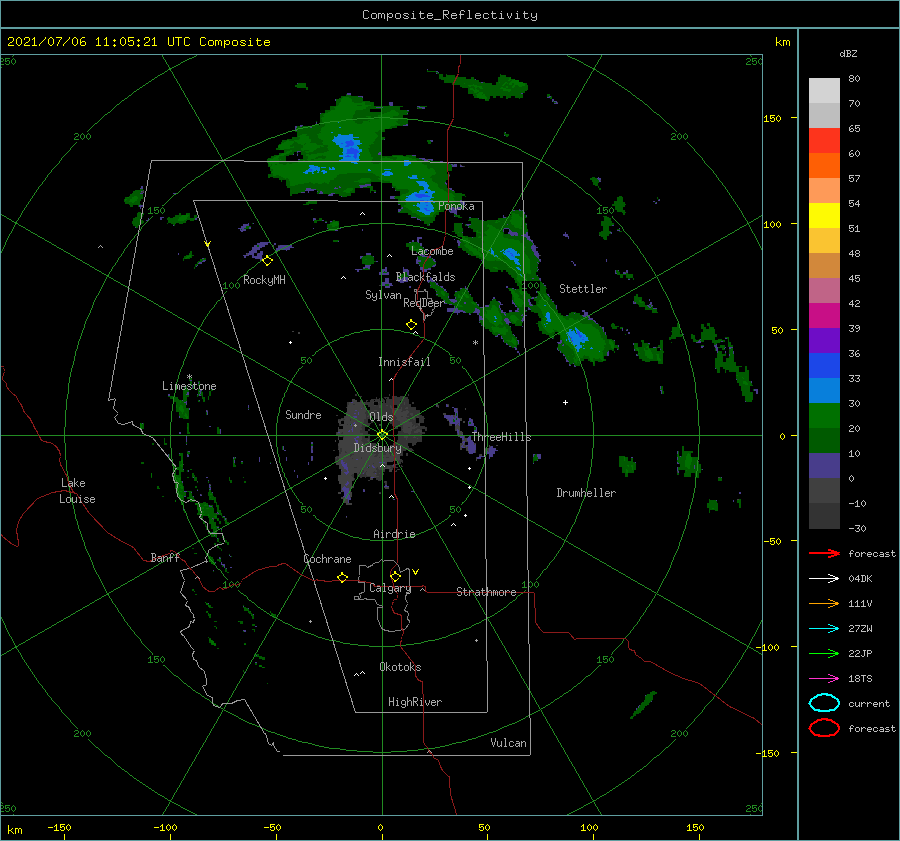Click the Sundre town label

[x=303, y=414]
